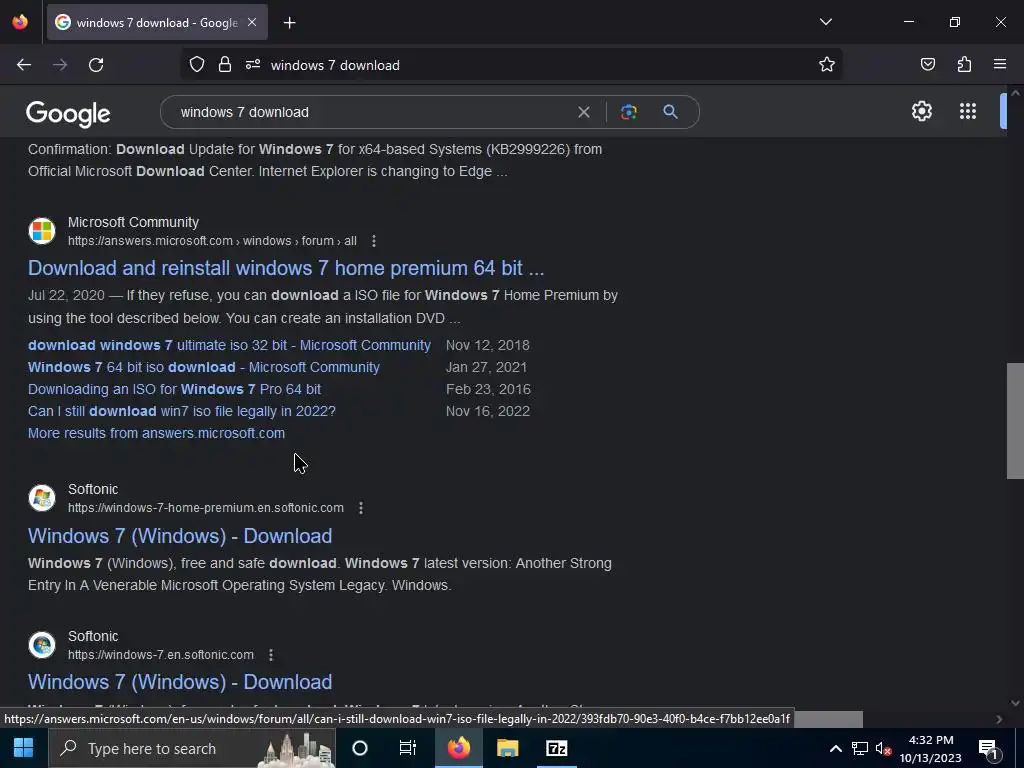Open the Extensions puzzle icon
This screenshot has width=1024, height=768.
coord(964,64)
